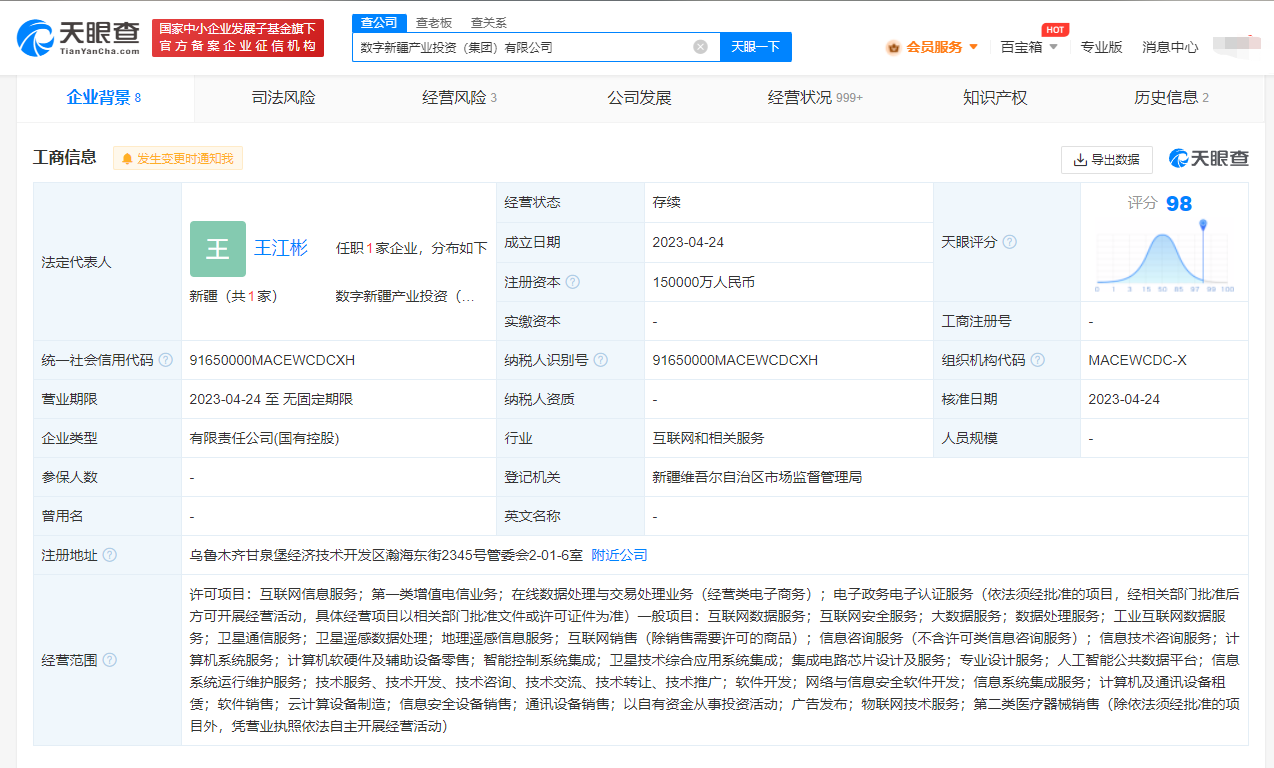The image size is (1274, 768).
Task: Open 数字新疆产业投资 company link under 王江彬
Action: click(405, 296)
